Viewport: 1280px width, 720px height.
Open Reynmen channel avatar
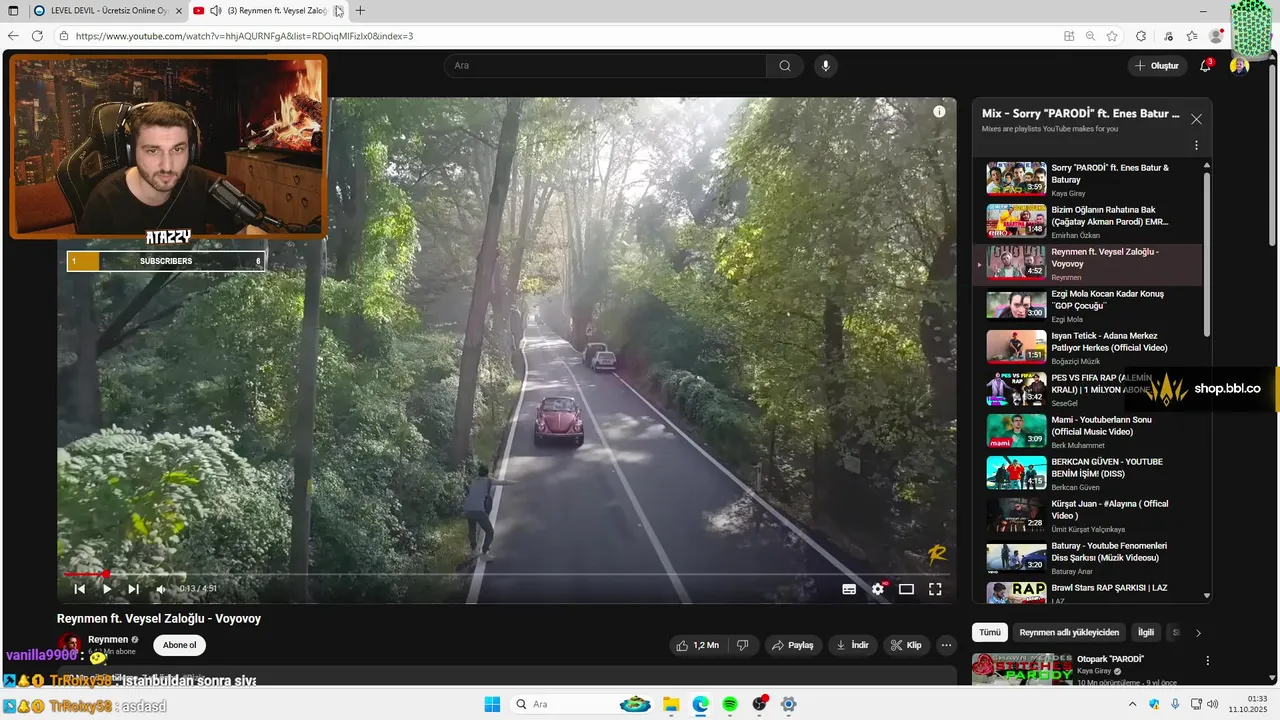tap(69, 645)
